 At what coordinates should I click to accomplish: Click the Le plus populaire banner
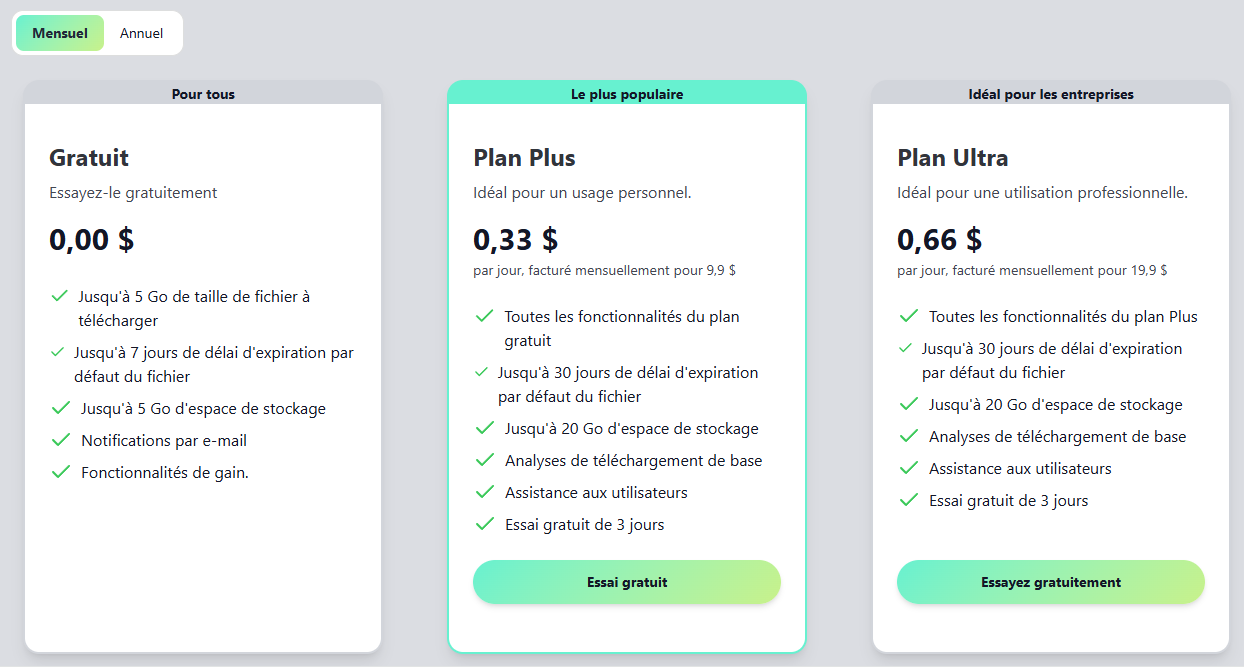pyautogui.click(x=627, y=94)
